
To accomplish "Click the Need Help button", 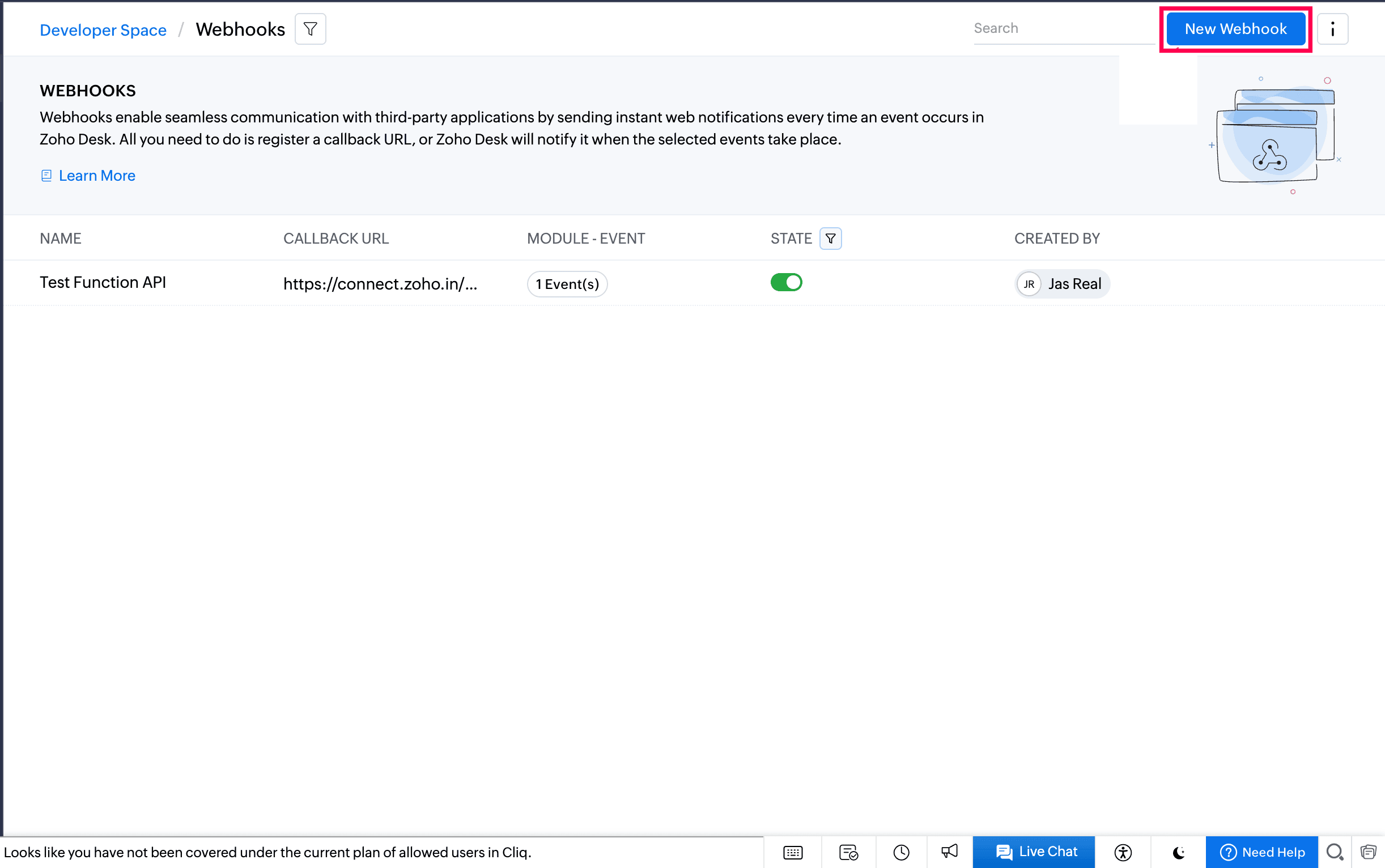I will coord(1261,853).
